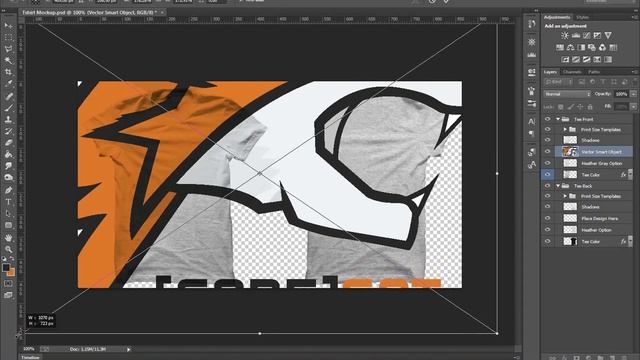
Task: Select the Path Selection tool
Action: 8,213
